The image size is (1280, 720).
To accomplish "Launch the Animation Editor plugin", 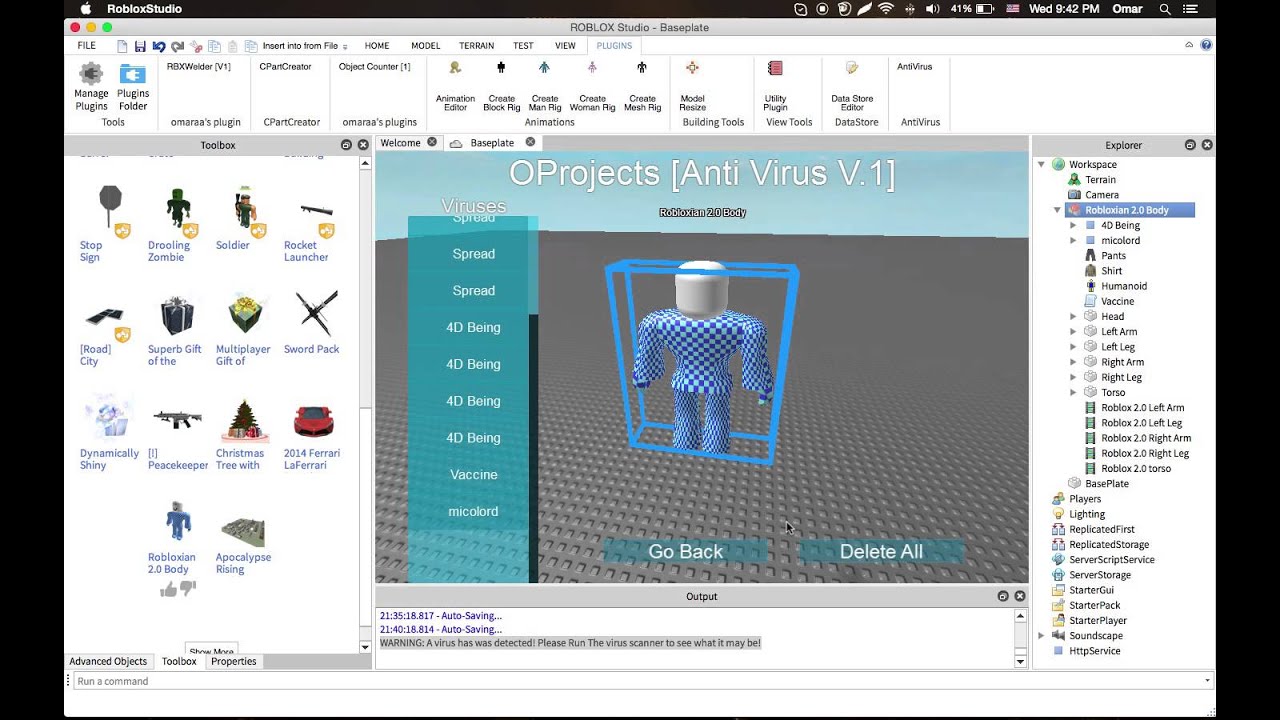I will [455, 86].
